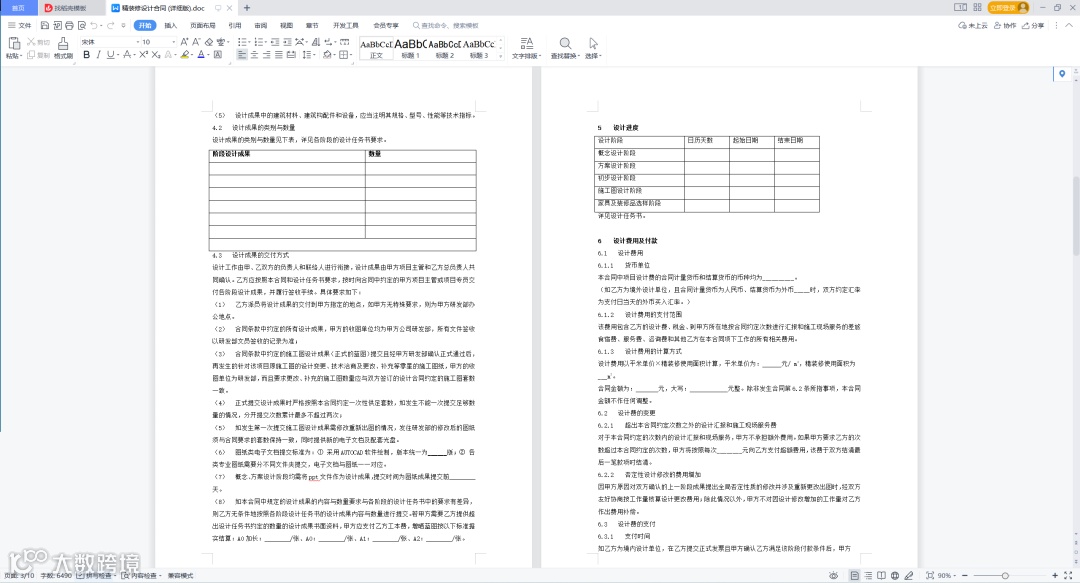Image resolution: width=1080 pixels, height=583 pixels.
Task: Switch to the Insert (插入) tab
Action: point(171,25)
